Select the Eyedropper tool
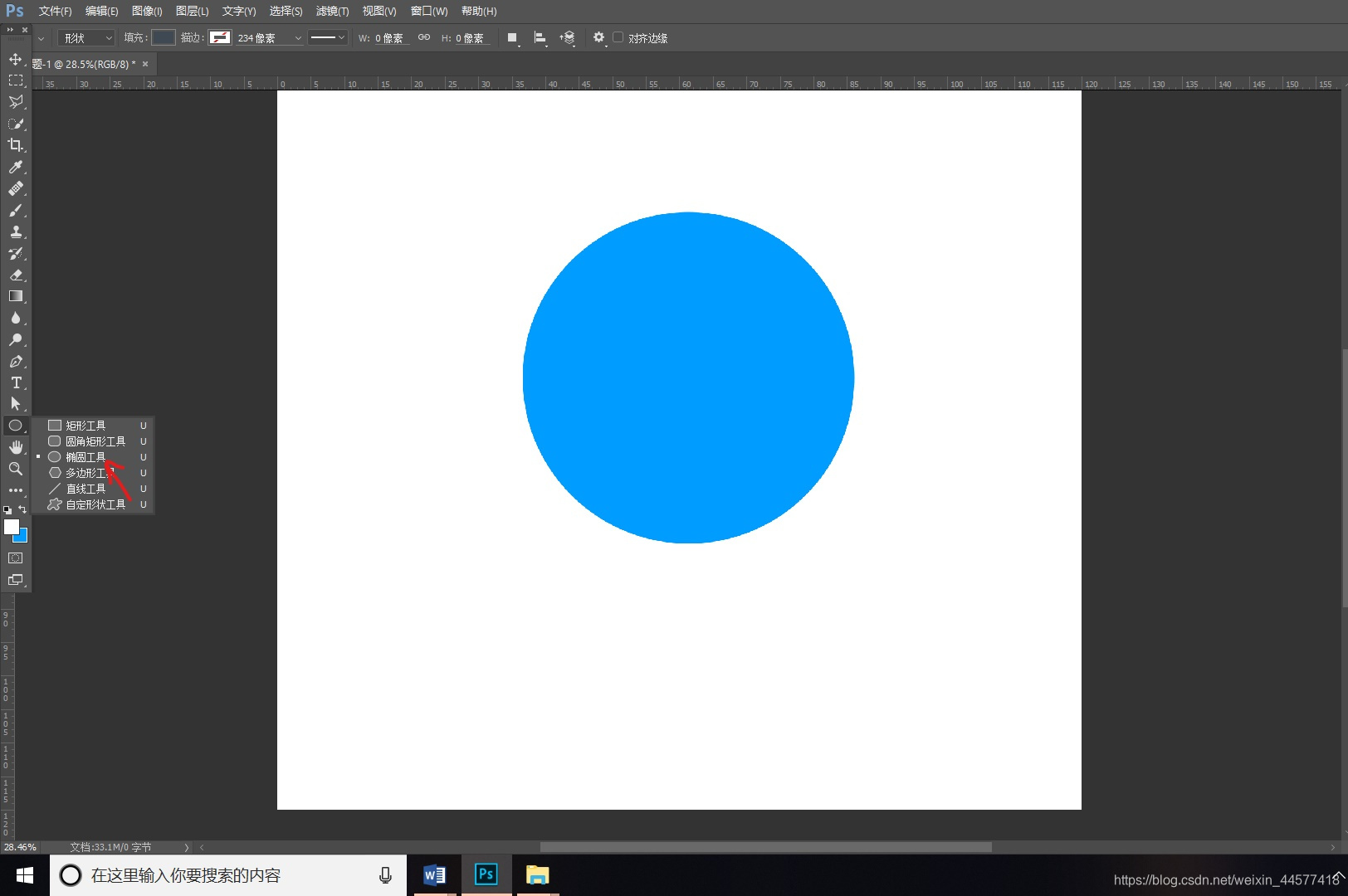Screen dimensions: 1348x896 pyautogui.click(x=16, y=167)
